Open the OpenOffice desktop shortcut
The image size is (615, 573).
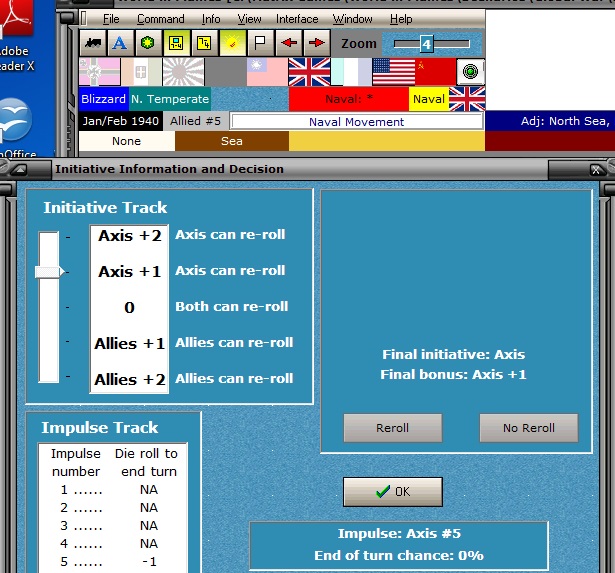[x=16, y=126]
